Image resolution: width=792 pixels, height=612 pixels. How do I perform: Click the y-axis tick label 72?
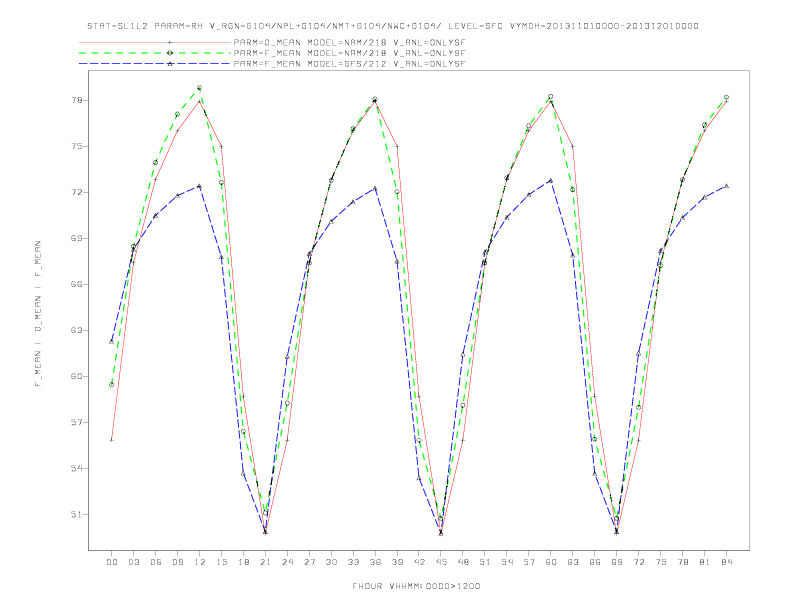coord(77,192)
